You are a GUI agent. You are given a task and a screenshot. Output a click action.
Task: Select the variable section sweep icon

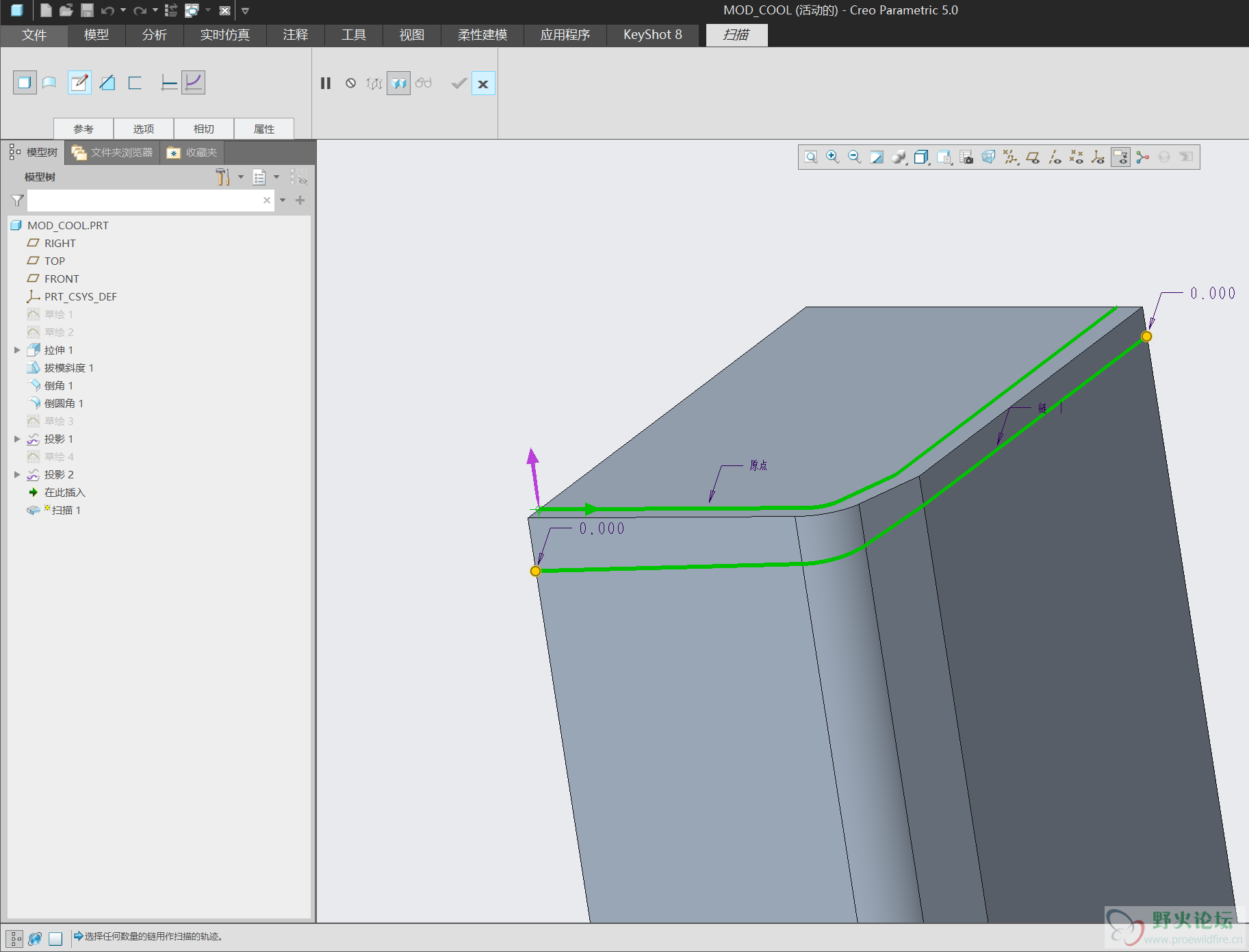click(x=194, y=83)
